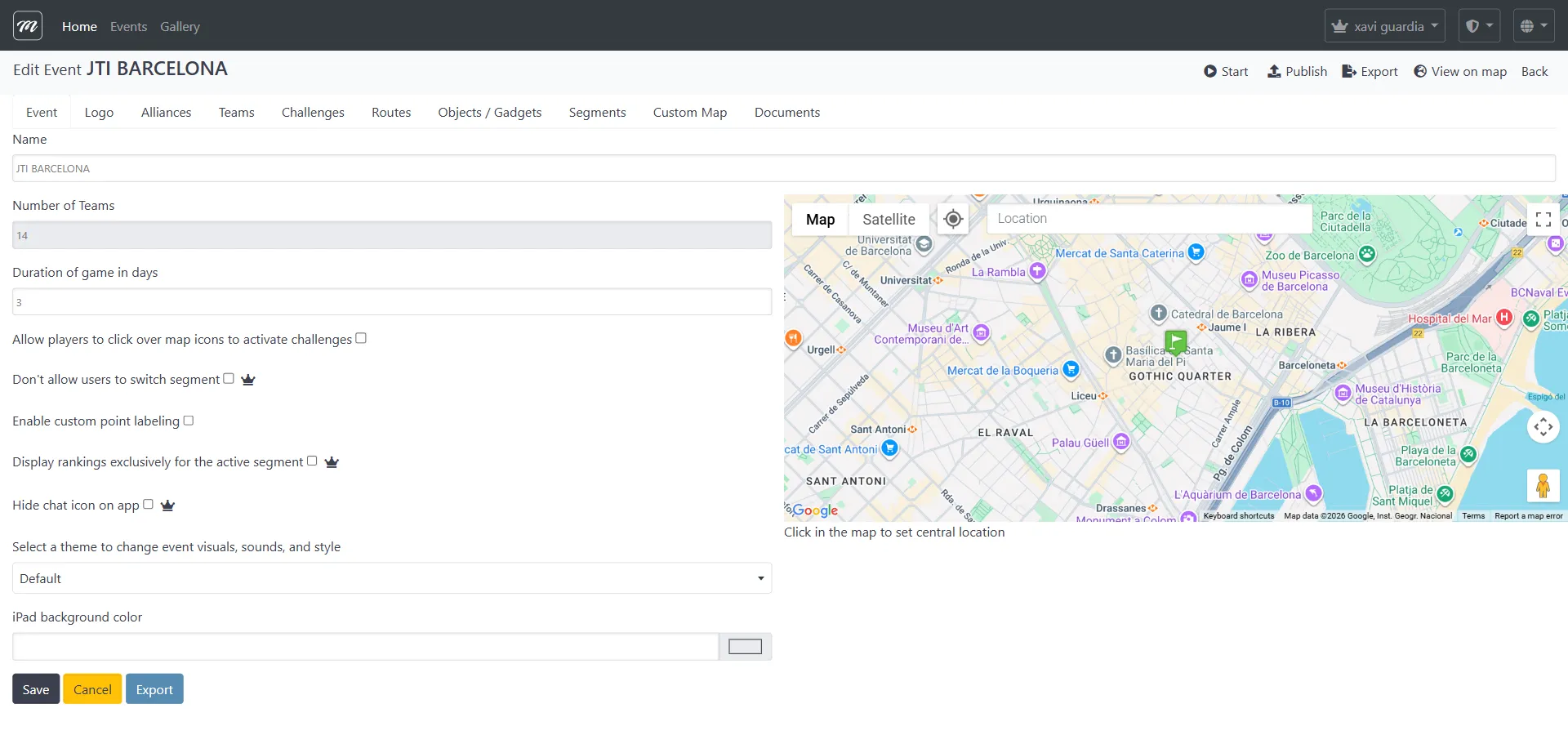
Task: Click the app logo in navbar
Action: pyautogui.click(x=28, y=26)
